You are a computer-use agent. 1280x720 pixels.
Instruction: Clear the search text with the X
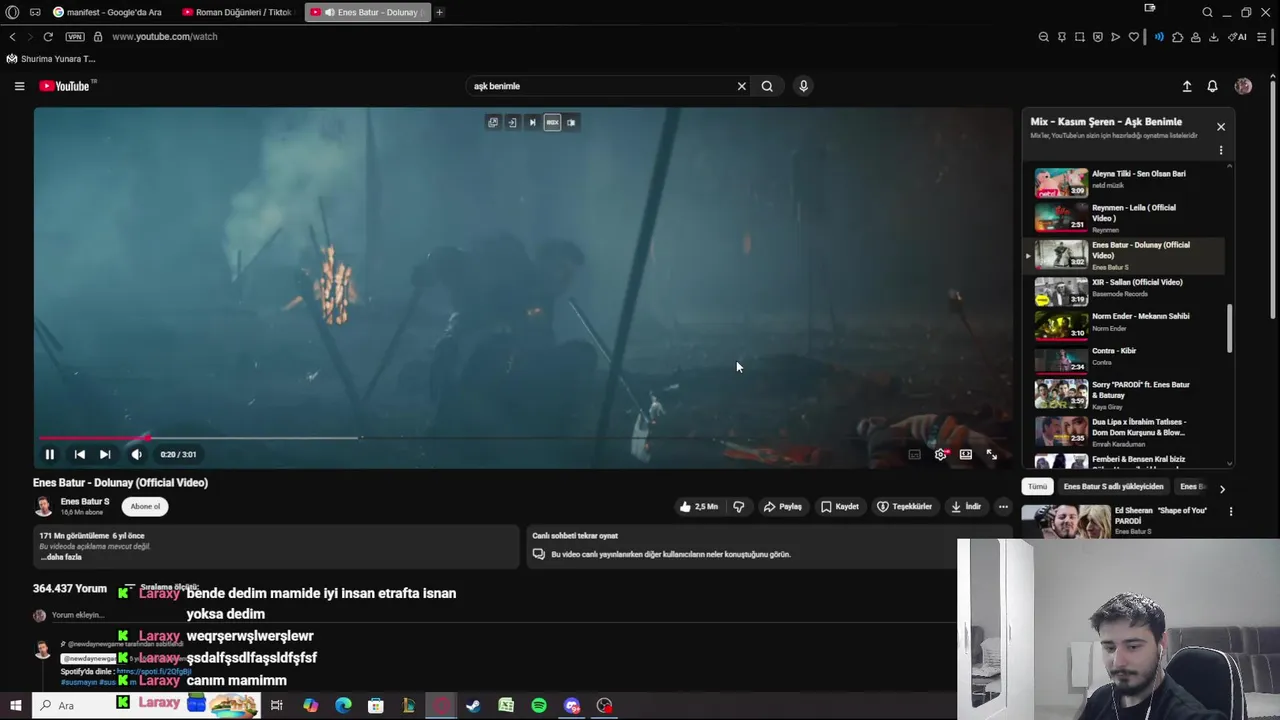point(741,86)
